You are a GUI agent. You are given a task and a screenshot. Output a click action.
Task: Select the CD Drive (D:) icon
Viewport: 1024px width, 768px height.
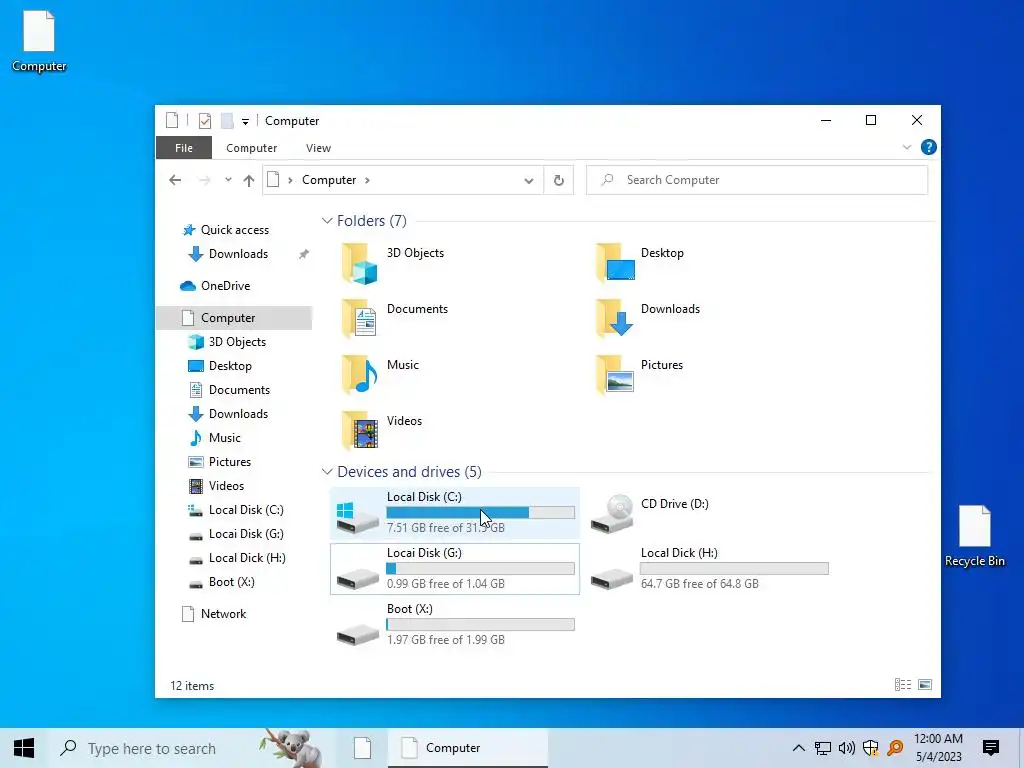(x=612, y=513)
